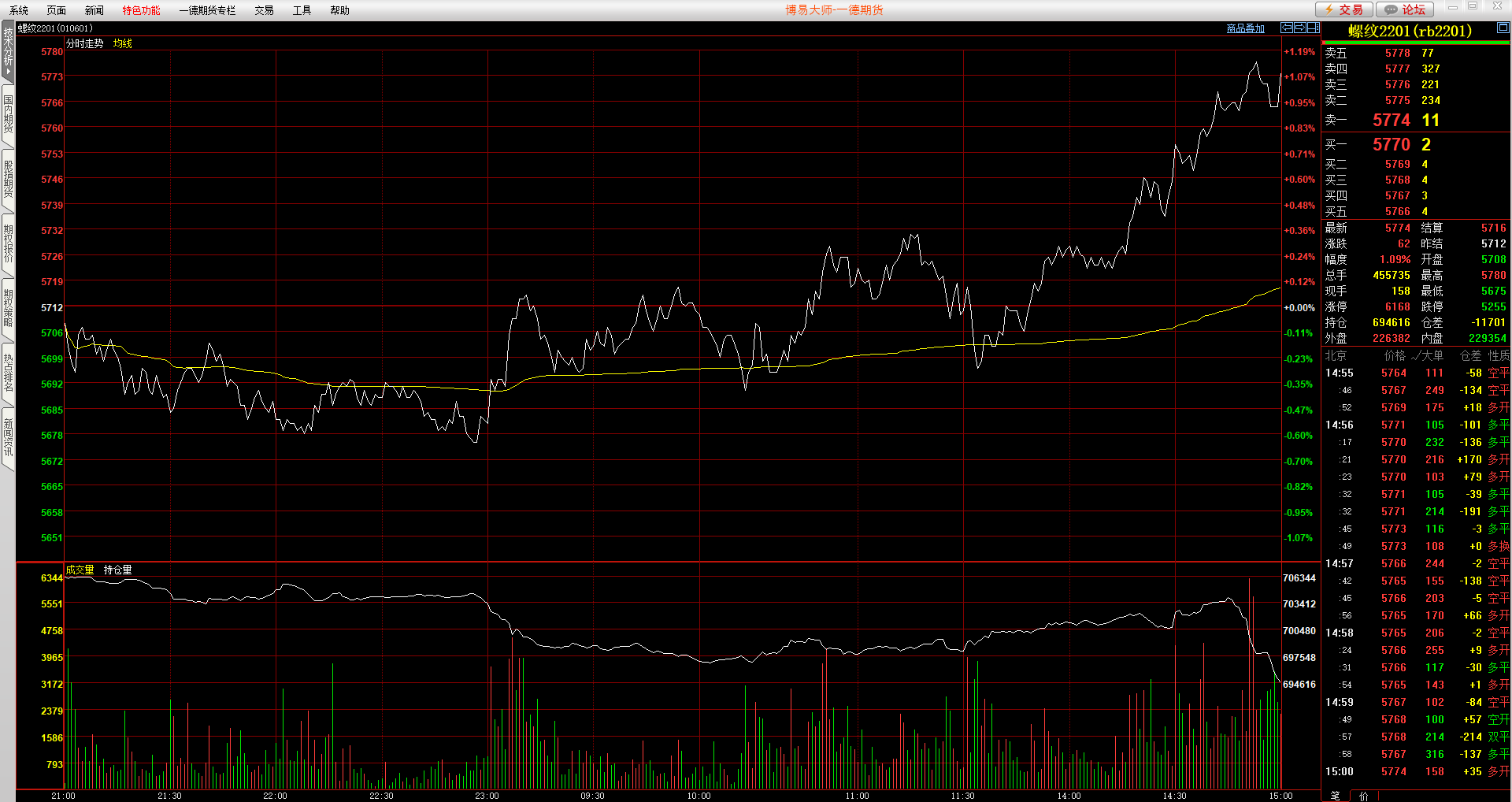The width and height of the screenshot is (1512, 802).
Task: Click the forward arrow icon above chart
Action: tap(1300, 28)
